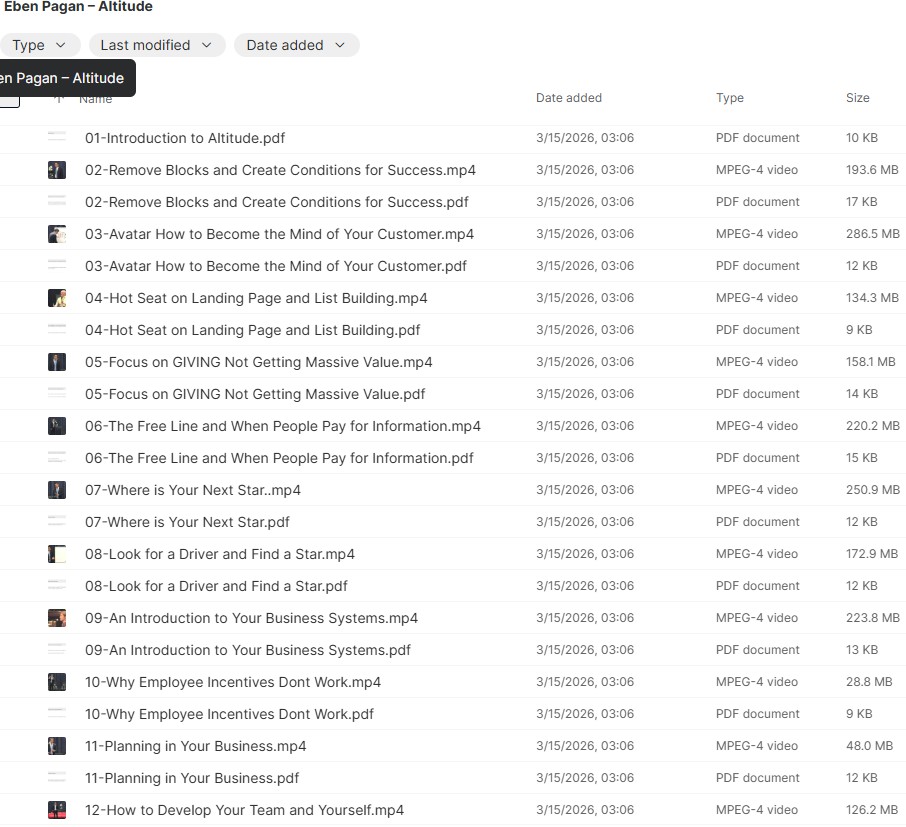
Task: Sort by the Date added column header
Action: click(x=568, y=98)
